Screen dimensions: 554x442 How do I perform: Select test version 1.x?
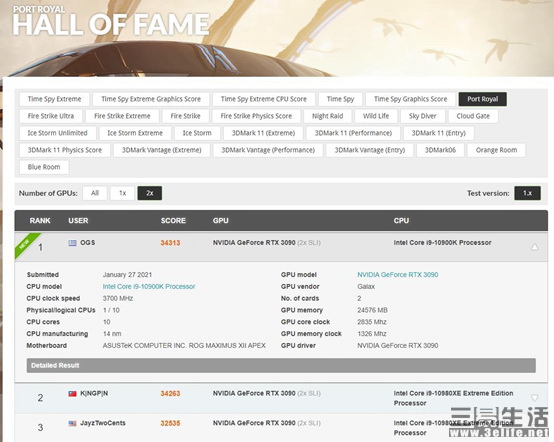[527, 193]
